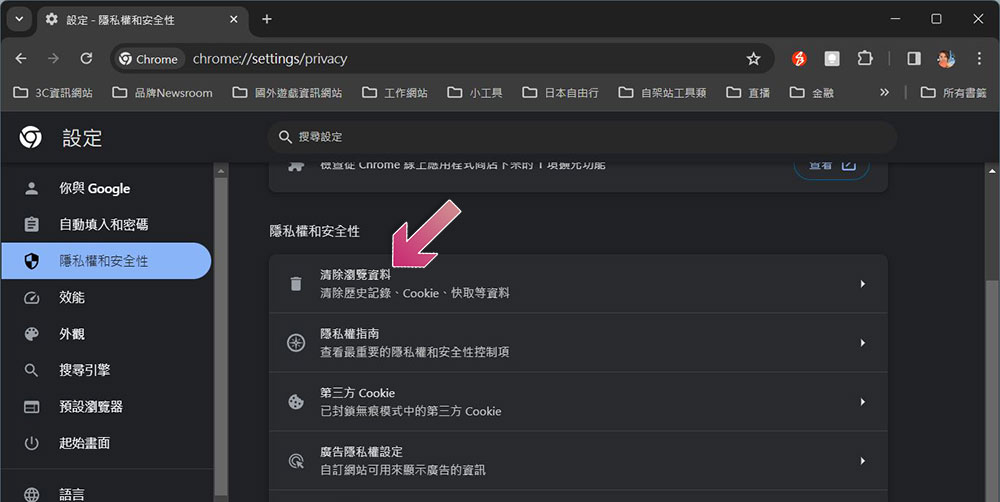
Task: Open the 隱私權指南 option
Action: point(578,343)
